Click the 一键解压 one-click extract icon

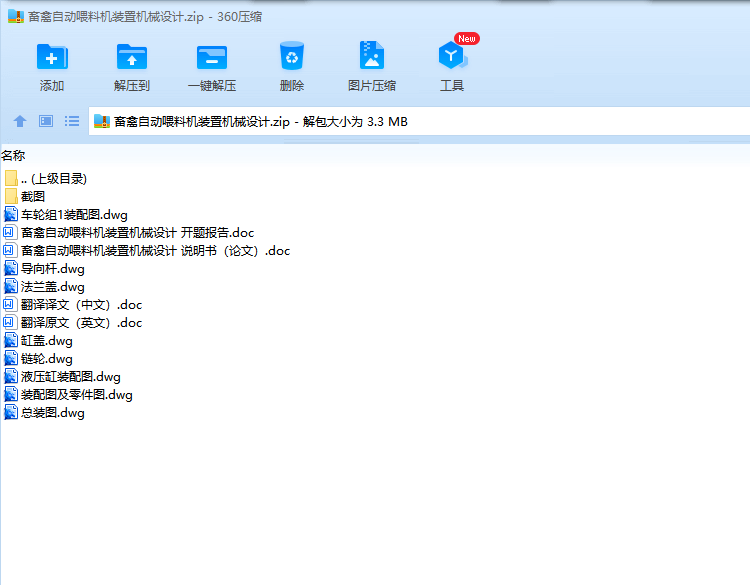click(211, 57)
